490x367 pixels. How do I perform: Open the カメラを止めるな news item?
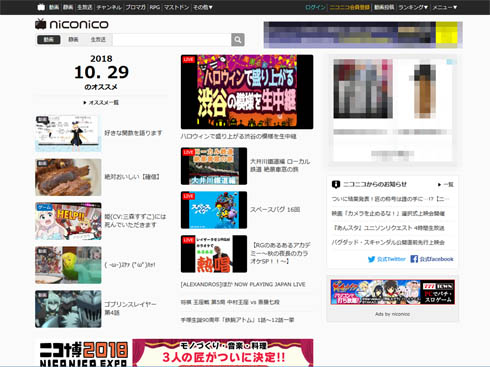tap(388, 213)
